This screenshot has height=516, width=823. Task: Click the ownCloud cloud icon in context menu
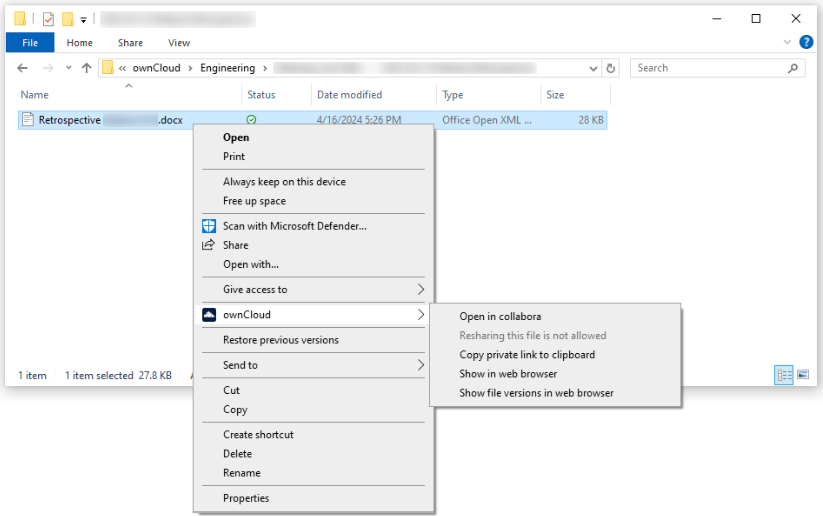click(x=209, y=315)
